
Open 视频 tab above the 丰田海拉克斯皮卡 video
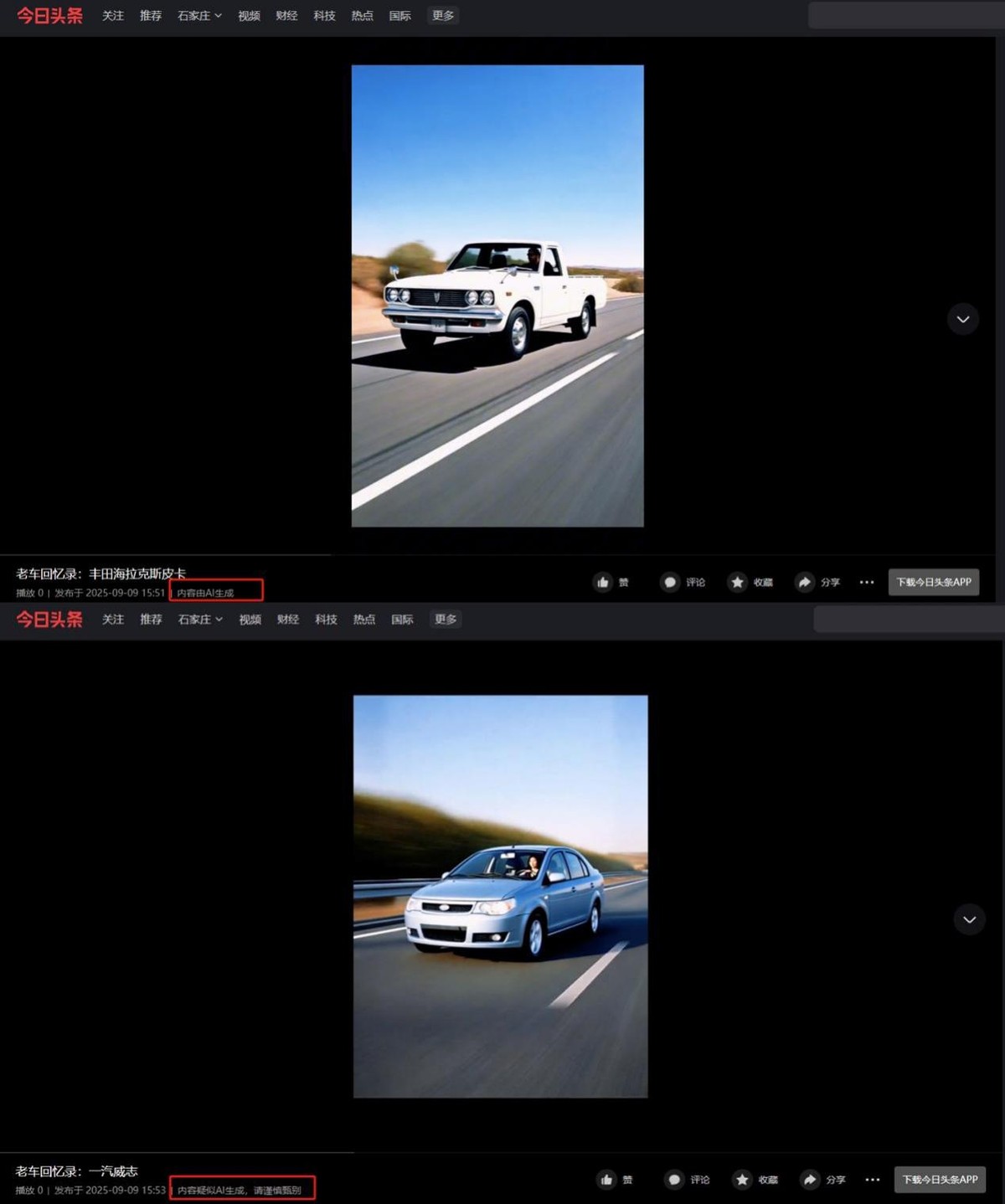click(249, 16)
